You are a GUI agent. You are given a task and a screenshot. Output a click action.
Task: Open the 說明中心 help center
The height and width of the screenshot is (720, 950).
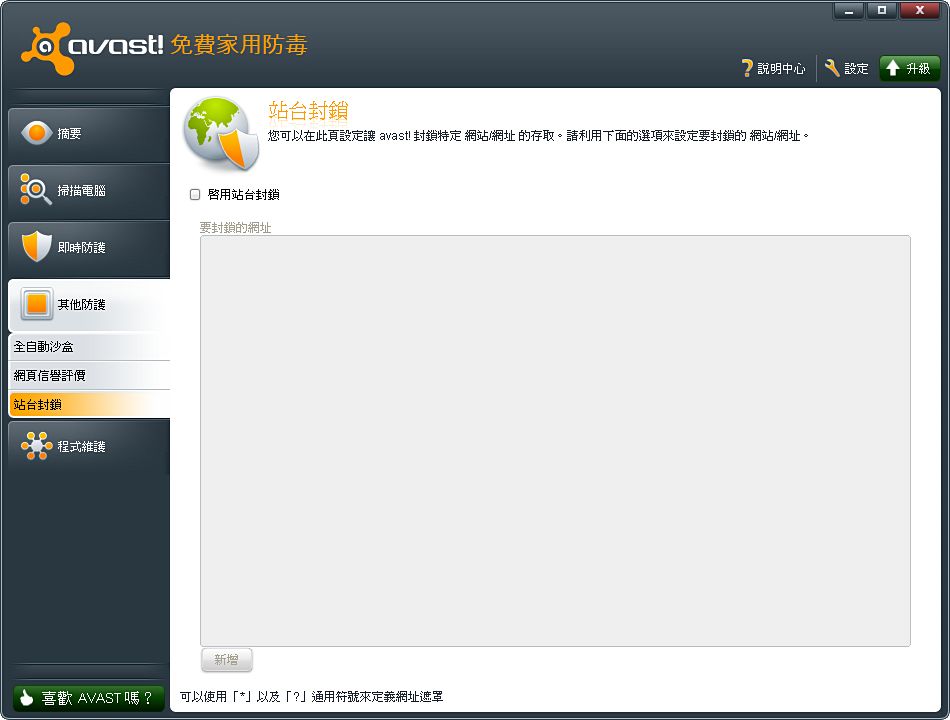tap(774, 68)
